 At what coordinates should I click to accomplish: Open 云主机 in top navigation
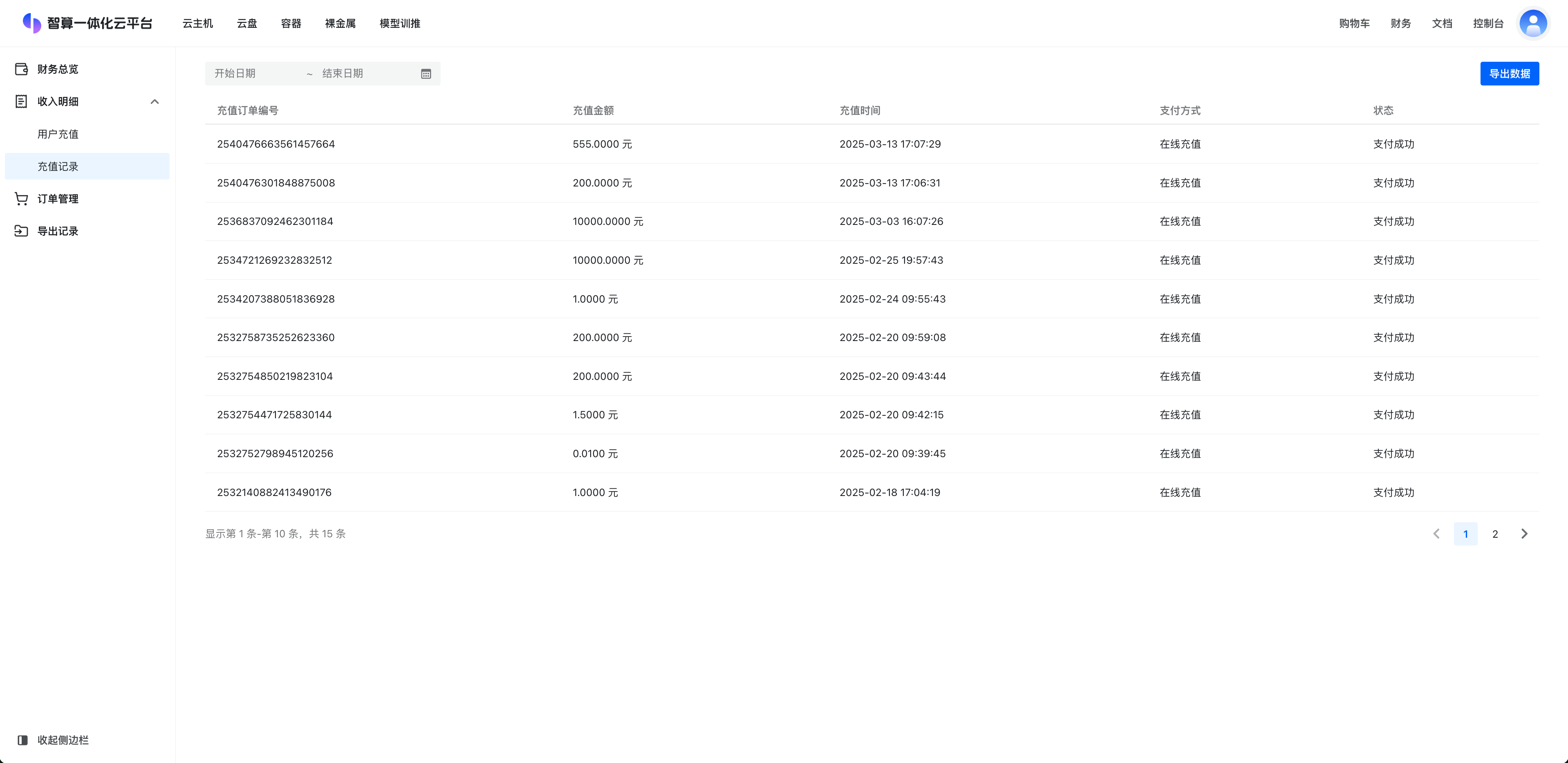(x=198, y=23)
